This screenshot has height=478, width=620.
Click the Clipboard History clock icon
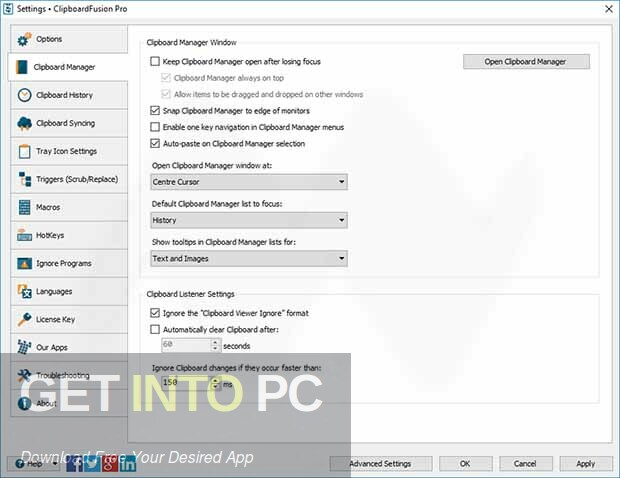(24, 95)
